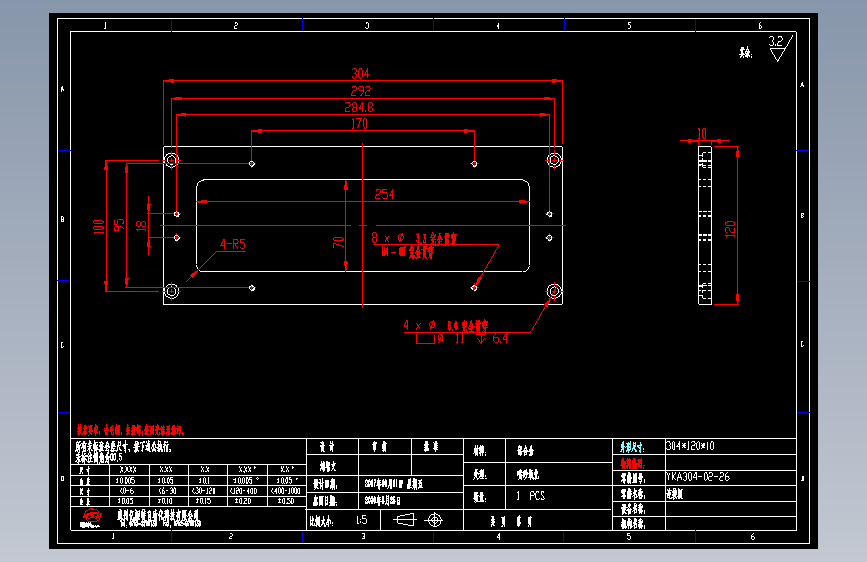This screenshot has height=562, width=867.
Task: Click the 284.8 dimension value
Action: pyautogui.click(x=359, y=107)
